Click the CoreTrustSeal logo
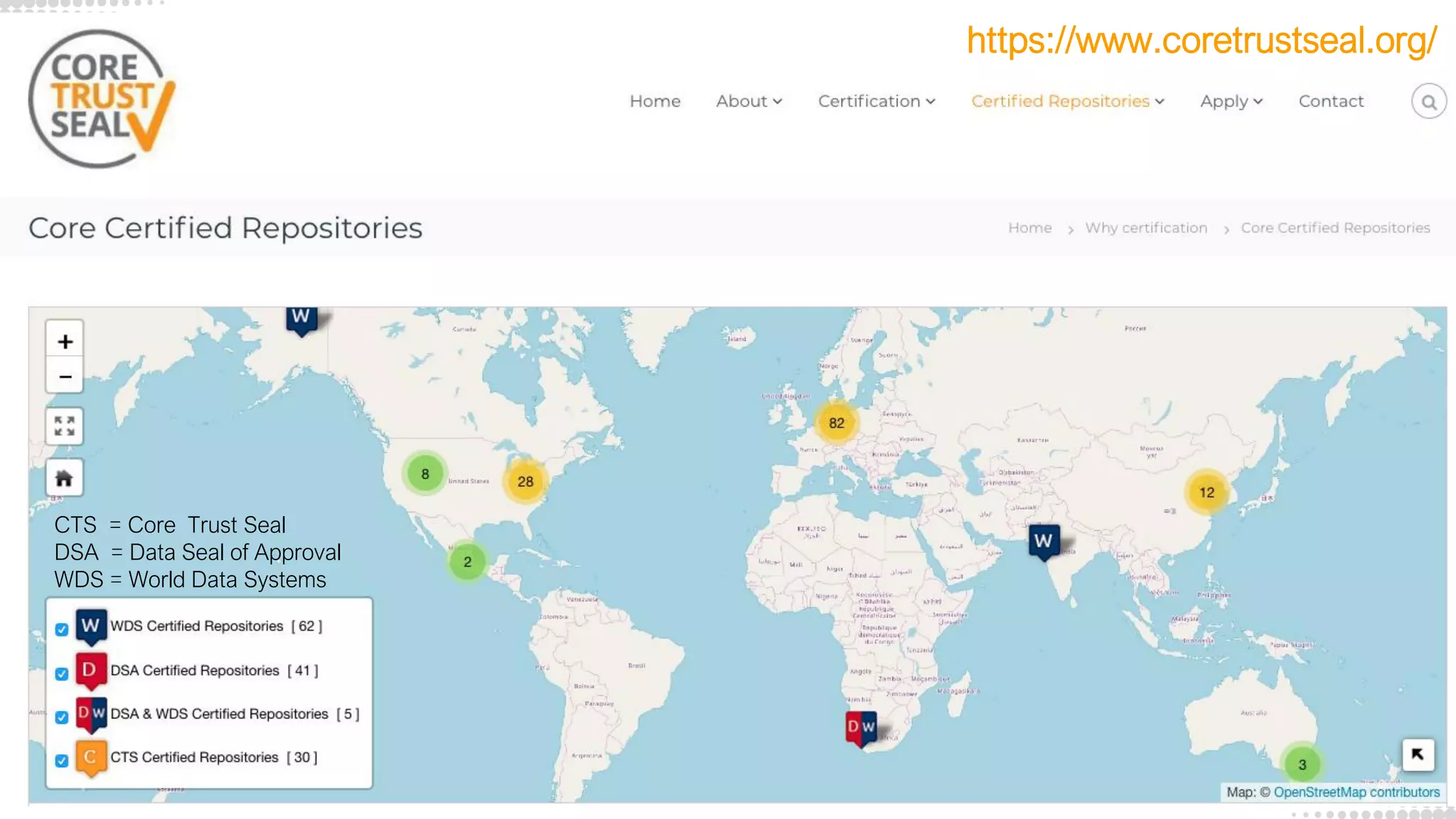This screenshot has height=819, width=1456. [x=102, y=99]
